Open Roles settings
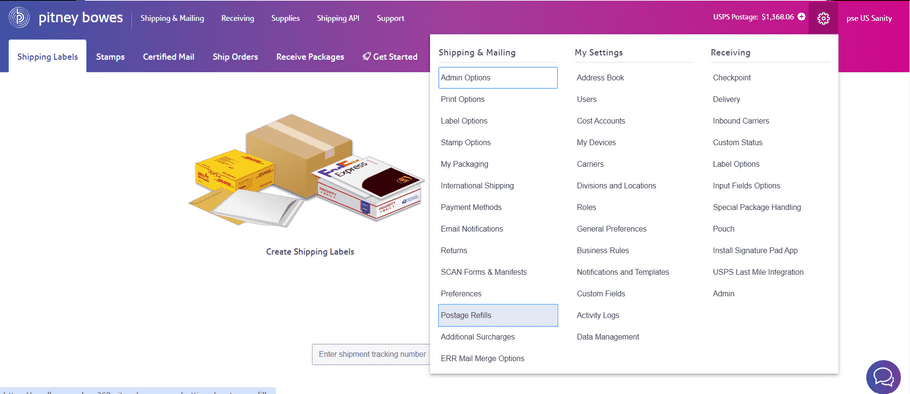Screen dimensions: 910x394 coord(586,207)
